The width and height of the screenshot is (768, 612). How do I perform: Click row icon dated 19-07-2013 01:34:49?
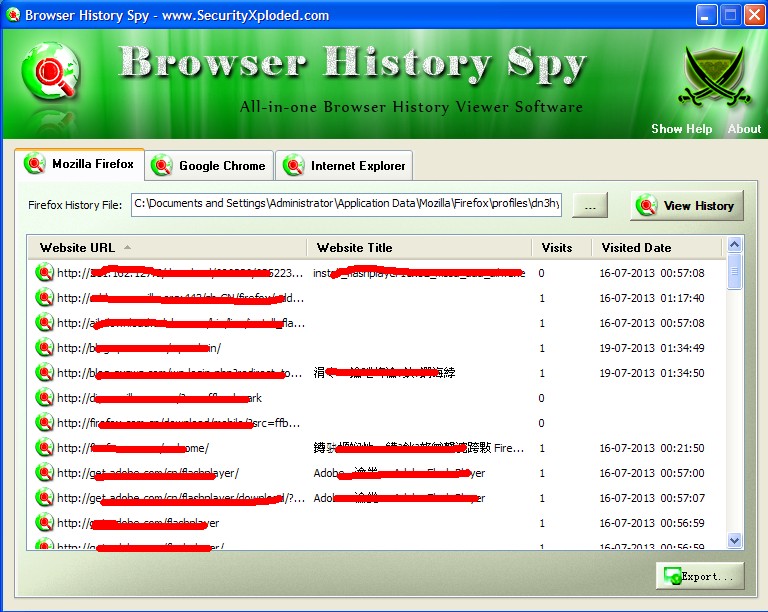tap(44, 347)
